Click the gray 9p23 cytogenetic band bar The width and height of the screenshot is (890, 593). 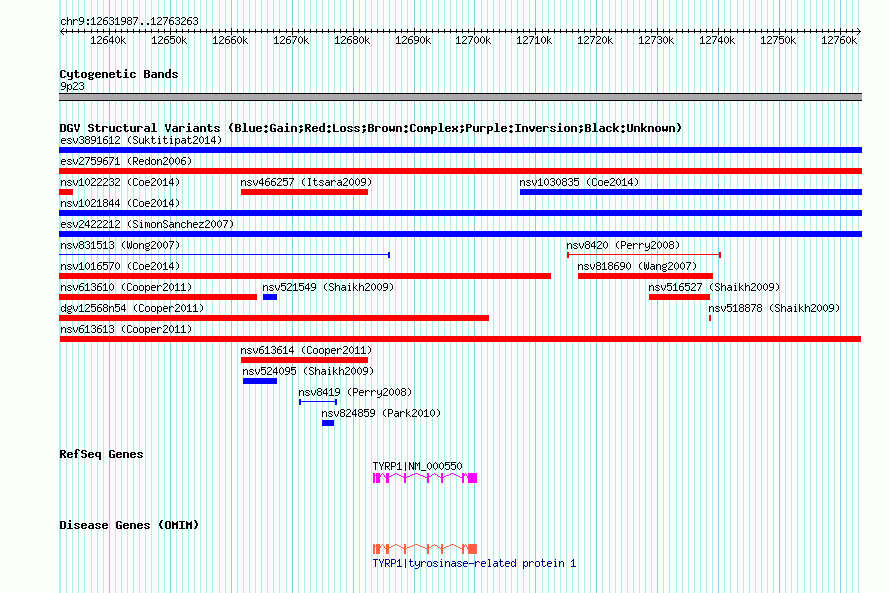(x=460, y=97)
